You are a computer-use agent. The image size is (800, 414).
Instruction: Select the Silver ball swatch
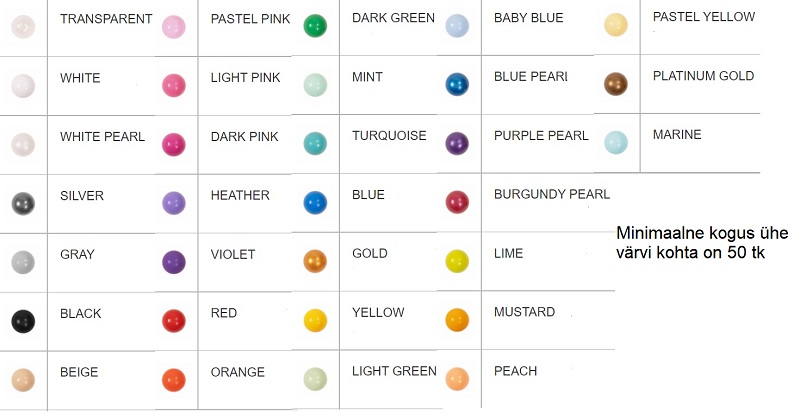point(23,204)
